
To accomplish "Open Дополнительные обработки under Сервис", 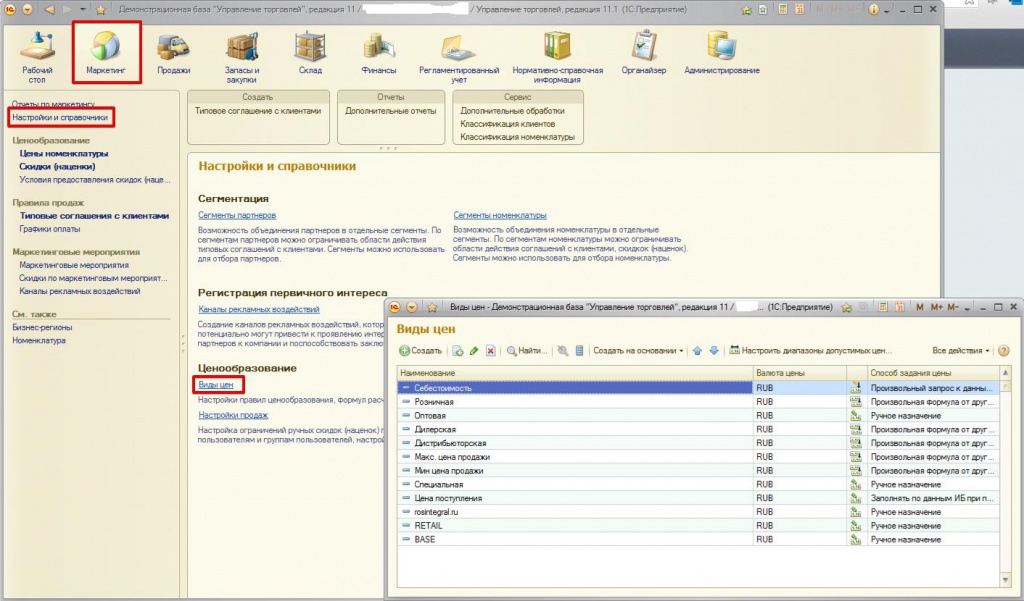I will tap(513, 111).
